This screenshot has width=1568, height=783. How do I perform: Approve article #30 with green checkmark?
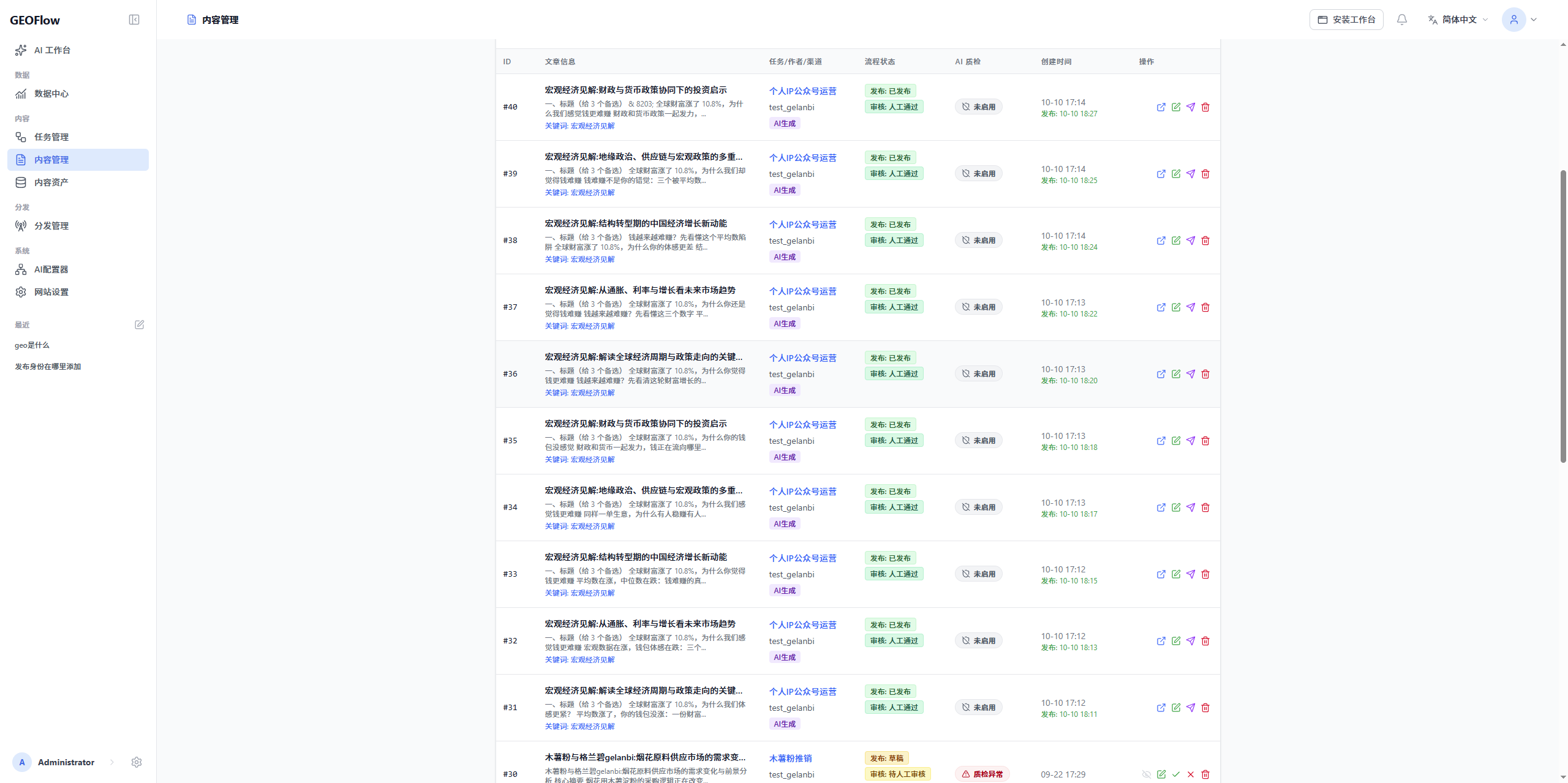pyautogui.click(x=1175, y=774)
